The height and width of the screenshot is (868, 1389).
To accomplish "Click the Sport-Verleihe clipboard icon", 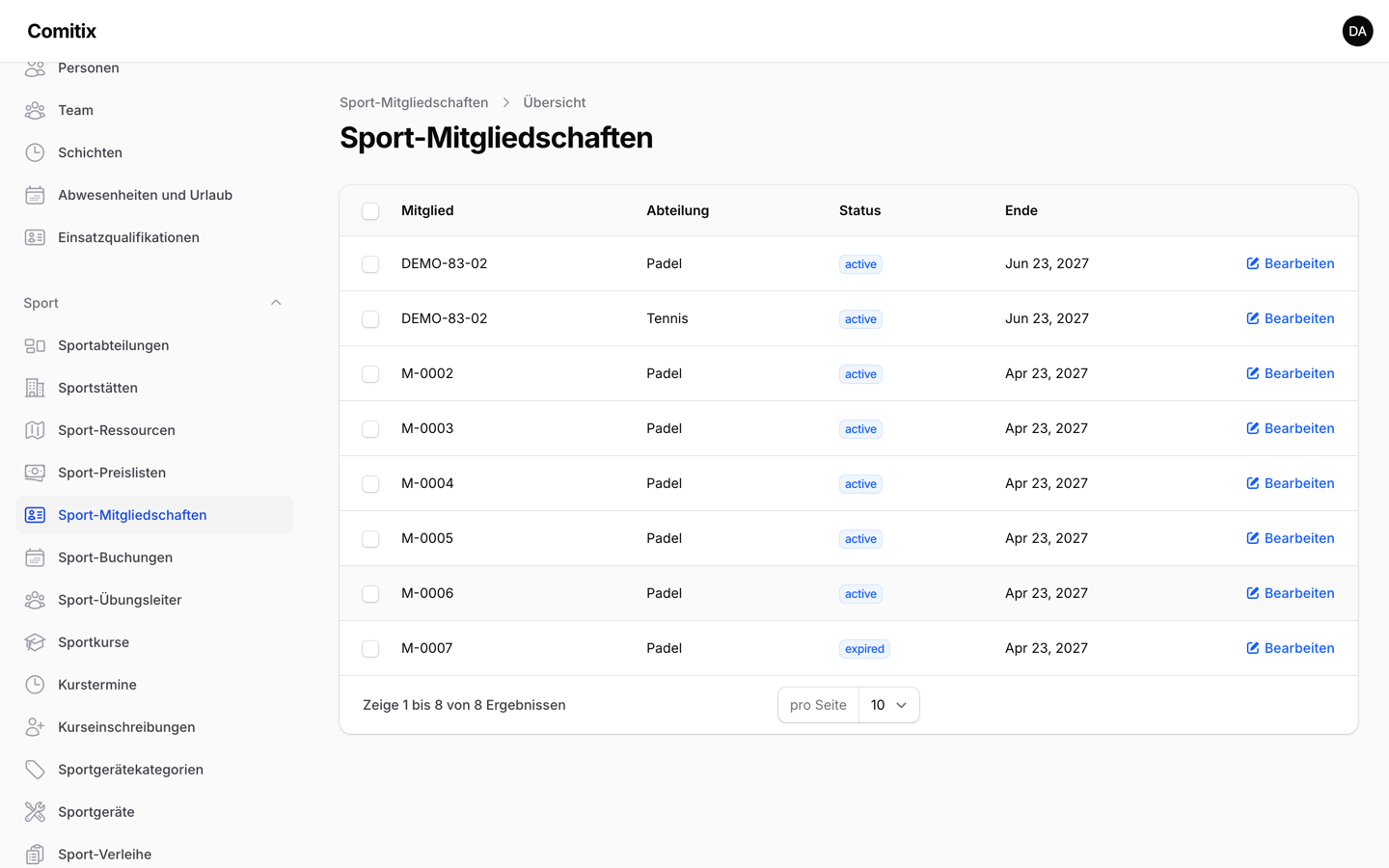I will tap(35, 854).
